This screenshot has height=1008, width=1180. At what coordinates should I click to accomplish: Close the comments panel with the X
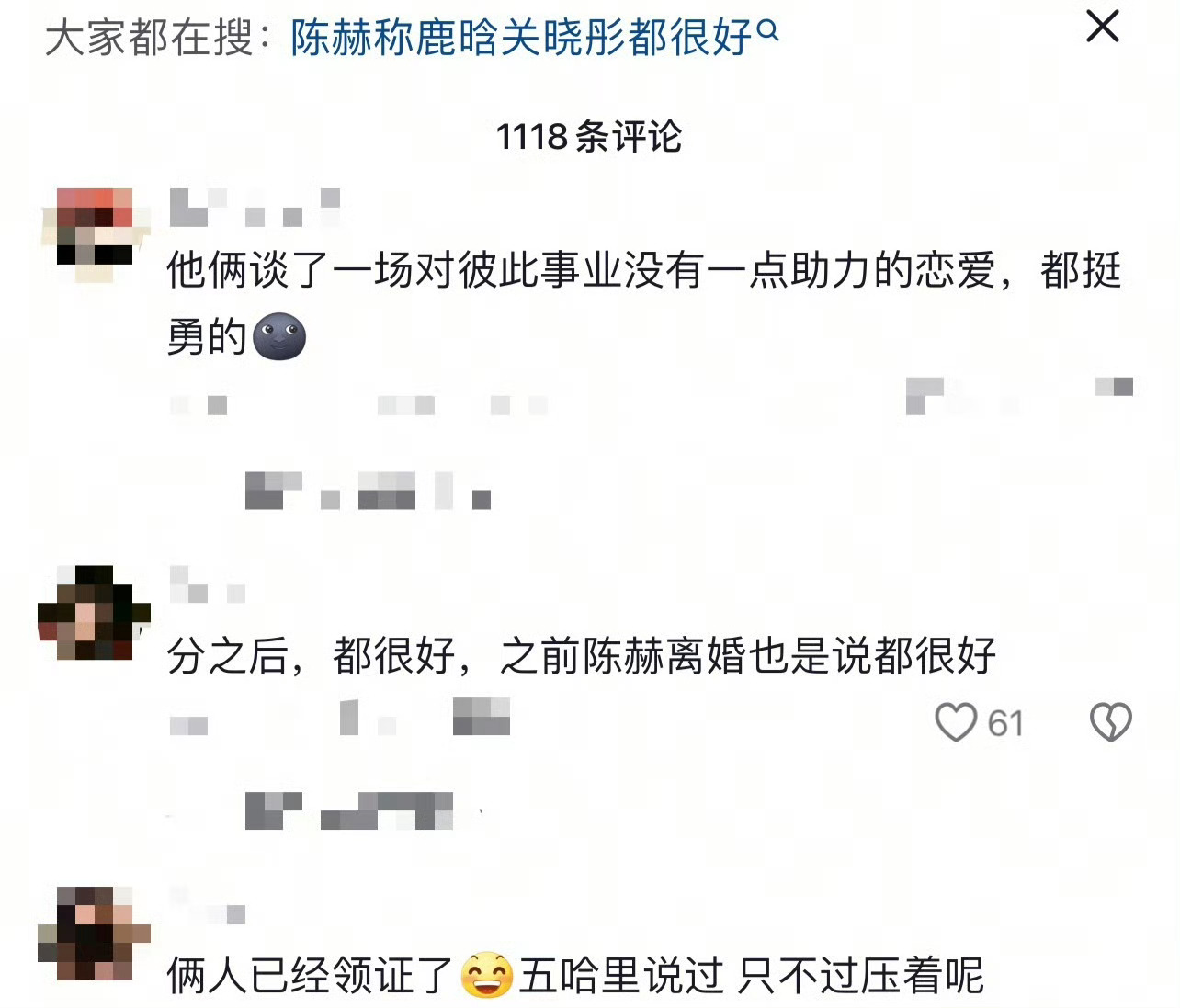point(1102,26)
